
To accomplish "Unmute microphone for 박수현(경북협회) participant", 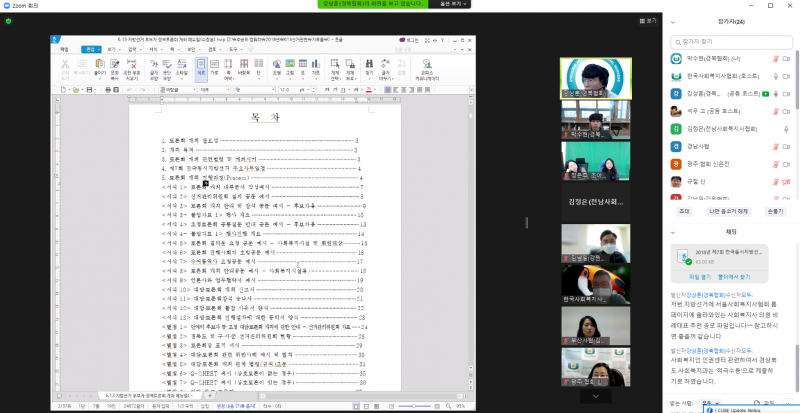I will (x=776, y=59).
